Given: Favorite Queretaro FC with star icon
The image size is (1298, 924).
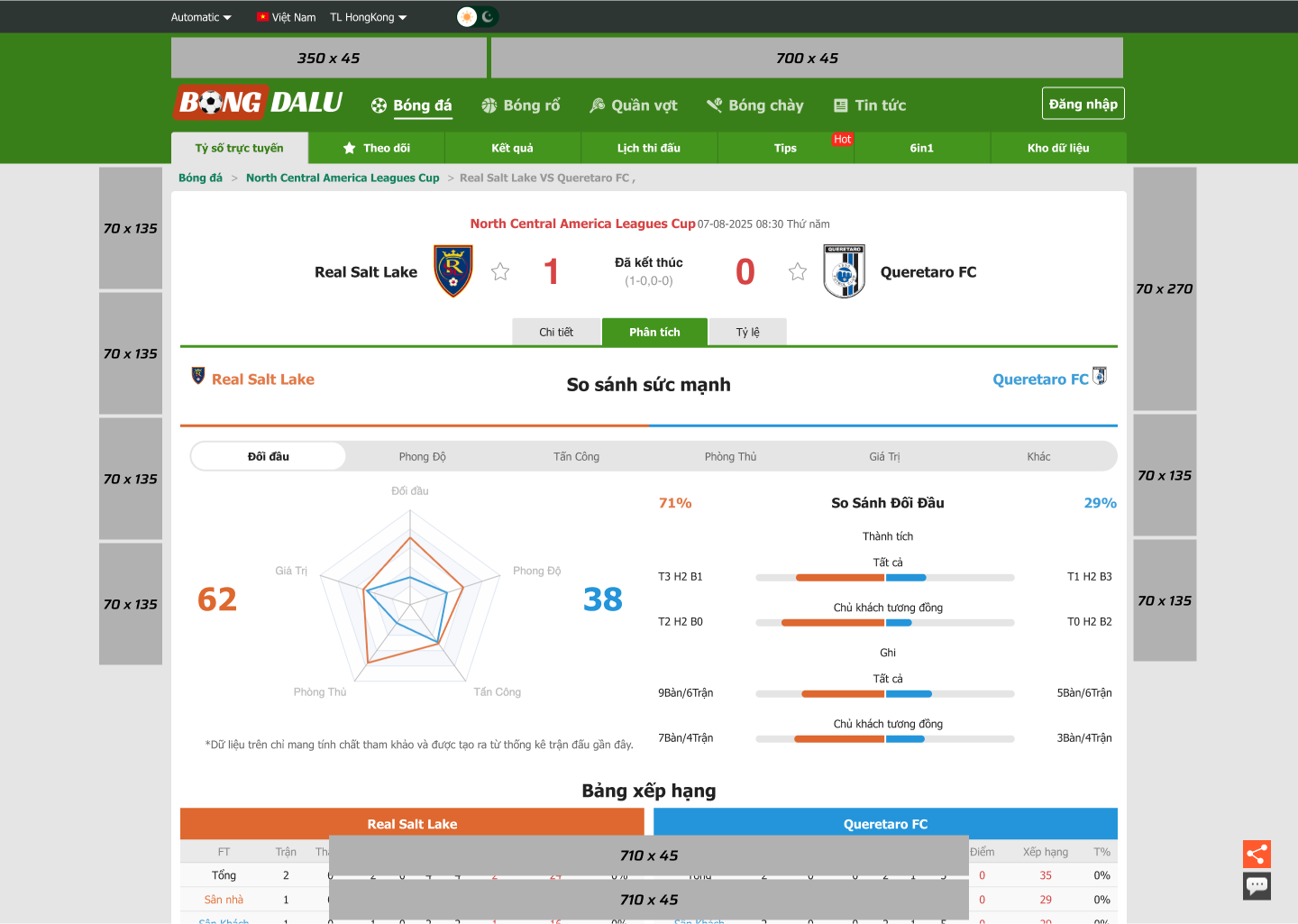Looking at the screenshot, I should 798,271.
